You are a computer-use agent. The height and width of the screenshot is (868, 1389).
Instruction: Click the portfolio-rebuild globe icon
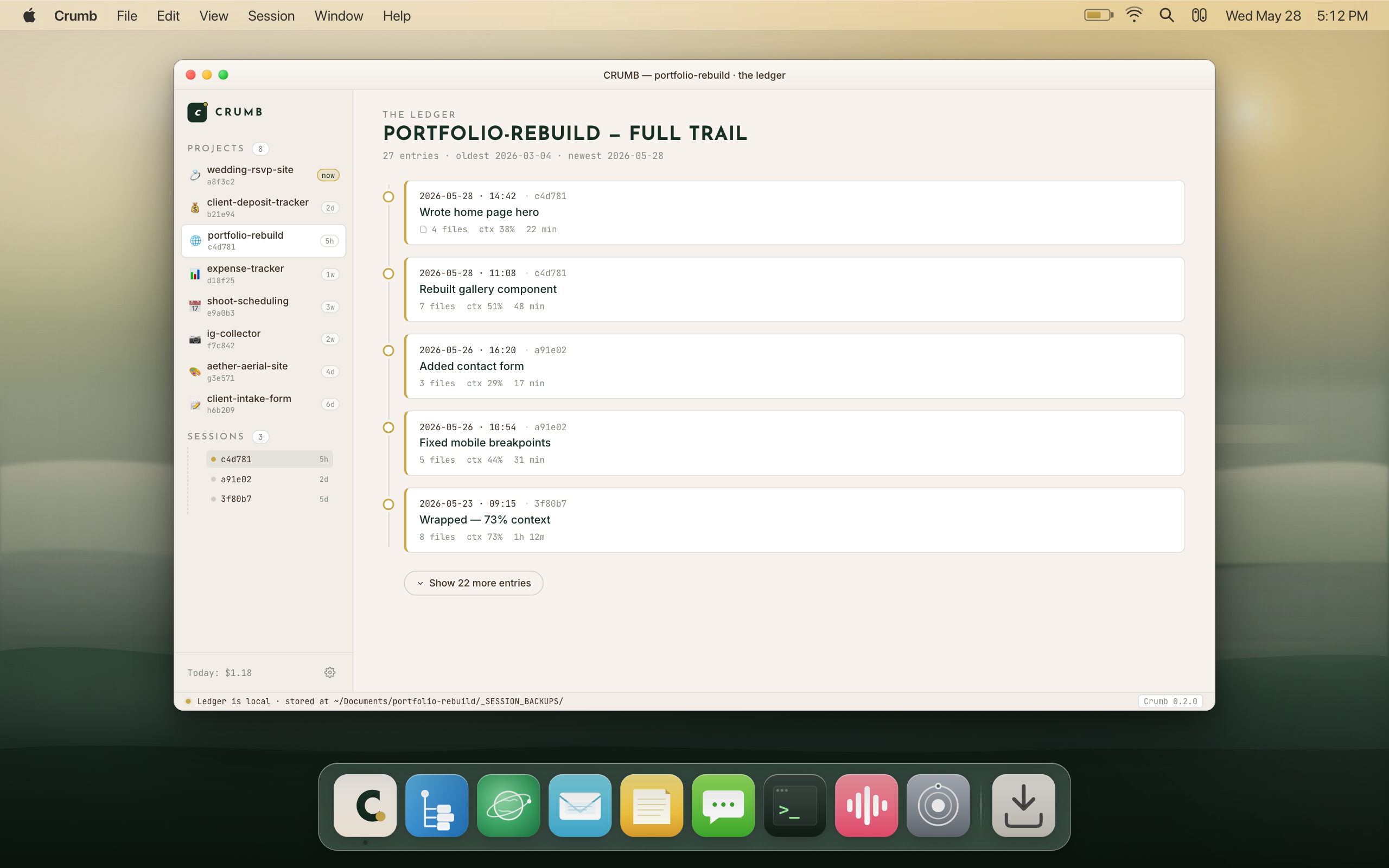pyautogui.click(x=196, y=241)
